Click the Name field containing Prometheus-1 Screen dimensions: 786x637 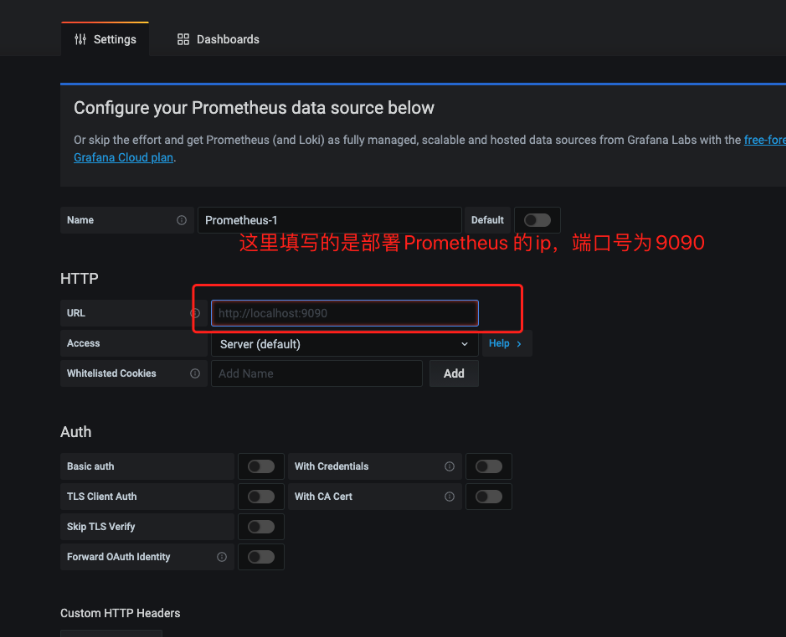pos(329,220)
